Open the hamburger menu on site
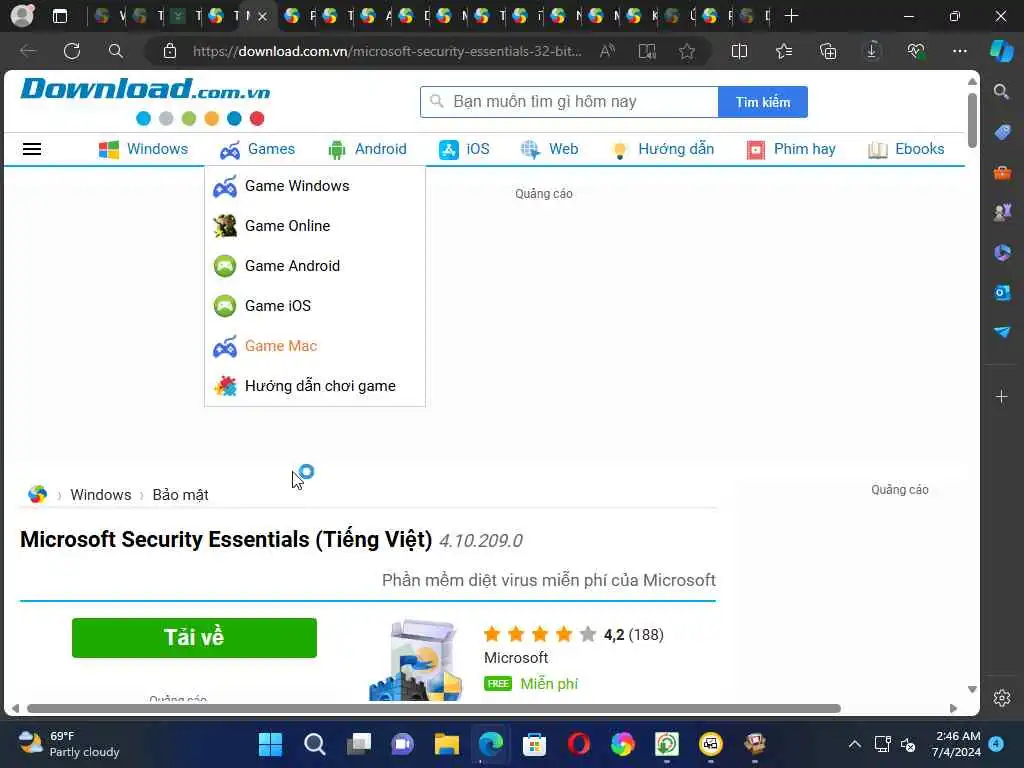The width and height of the screenshot is (1024, 768). [32, 150]
